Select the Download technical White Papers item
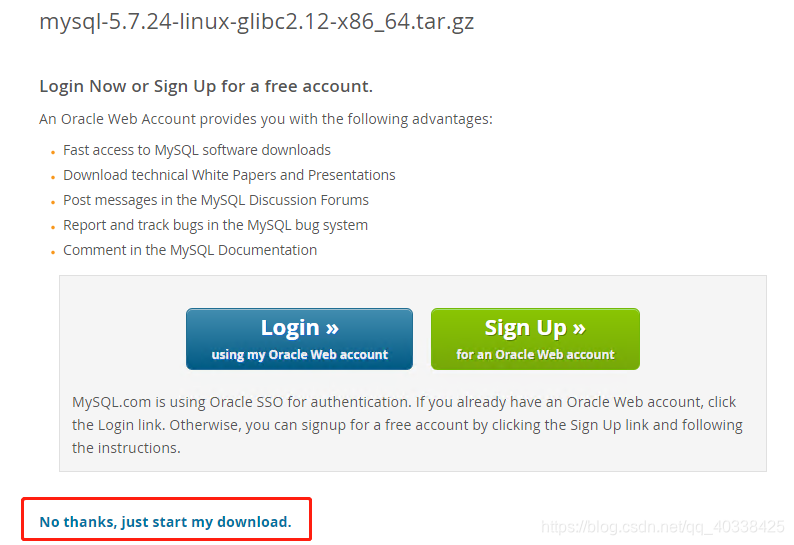The image size is (794, 545). coord(229,175)
